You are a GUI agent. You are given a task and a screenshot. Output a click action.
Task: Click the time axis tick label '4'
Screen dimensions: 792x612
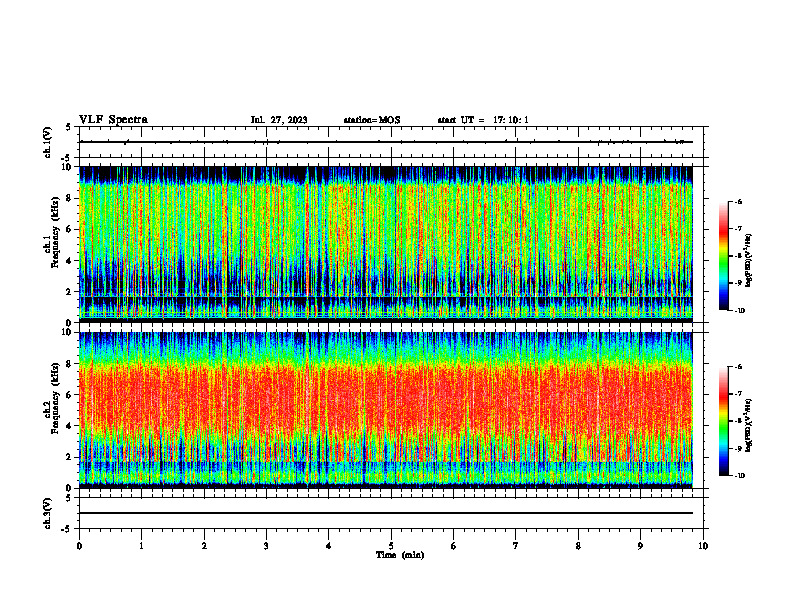[329, 546]
